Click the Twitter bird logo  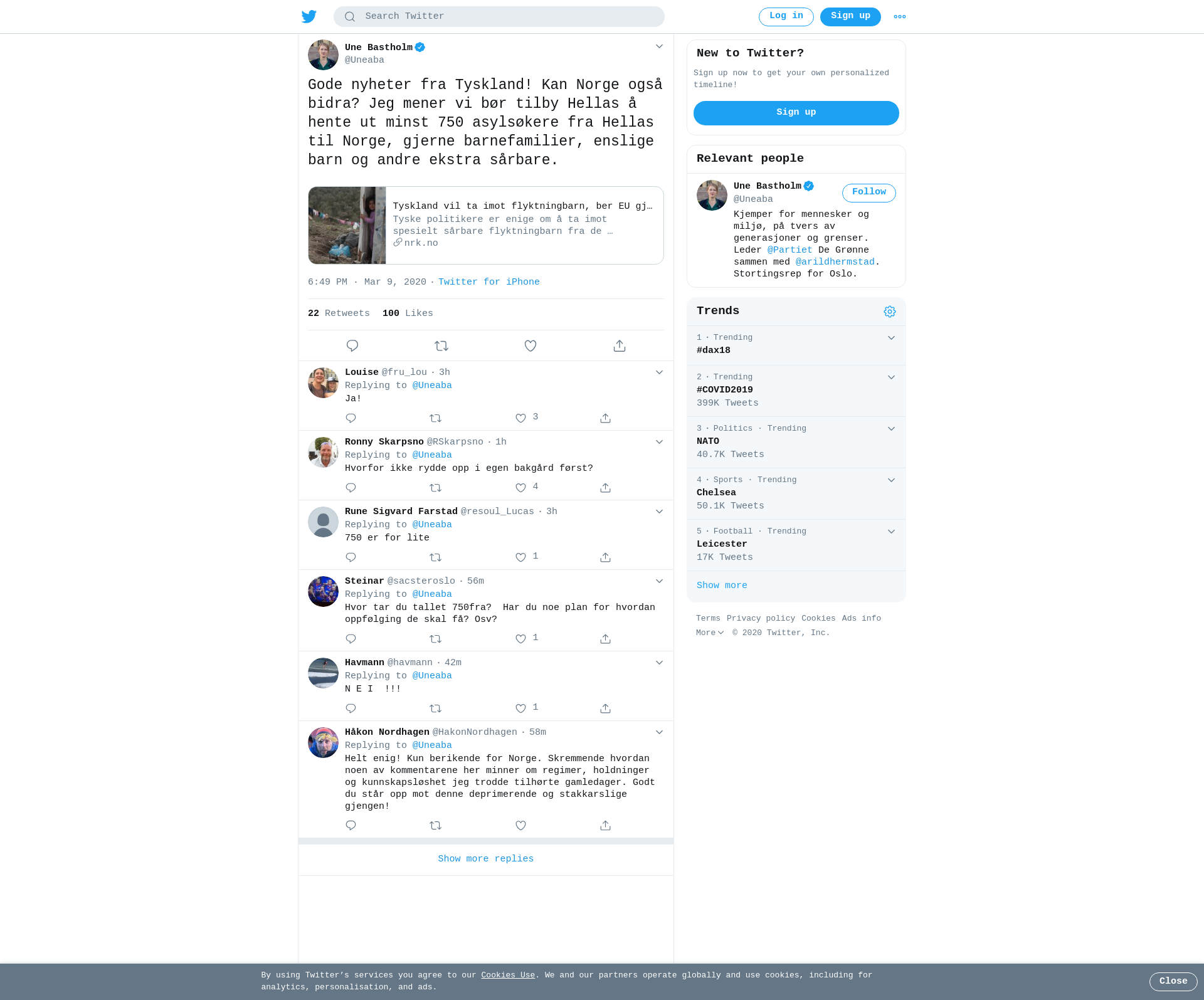pyautogui.click(x=309, y=16)
